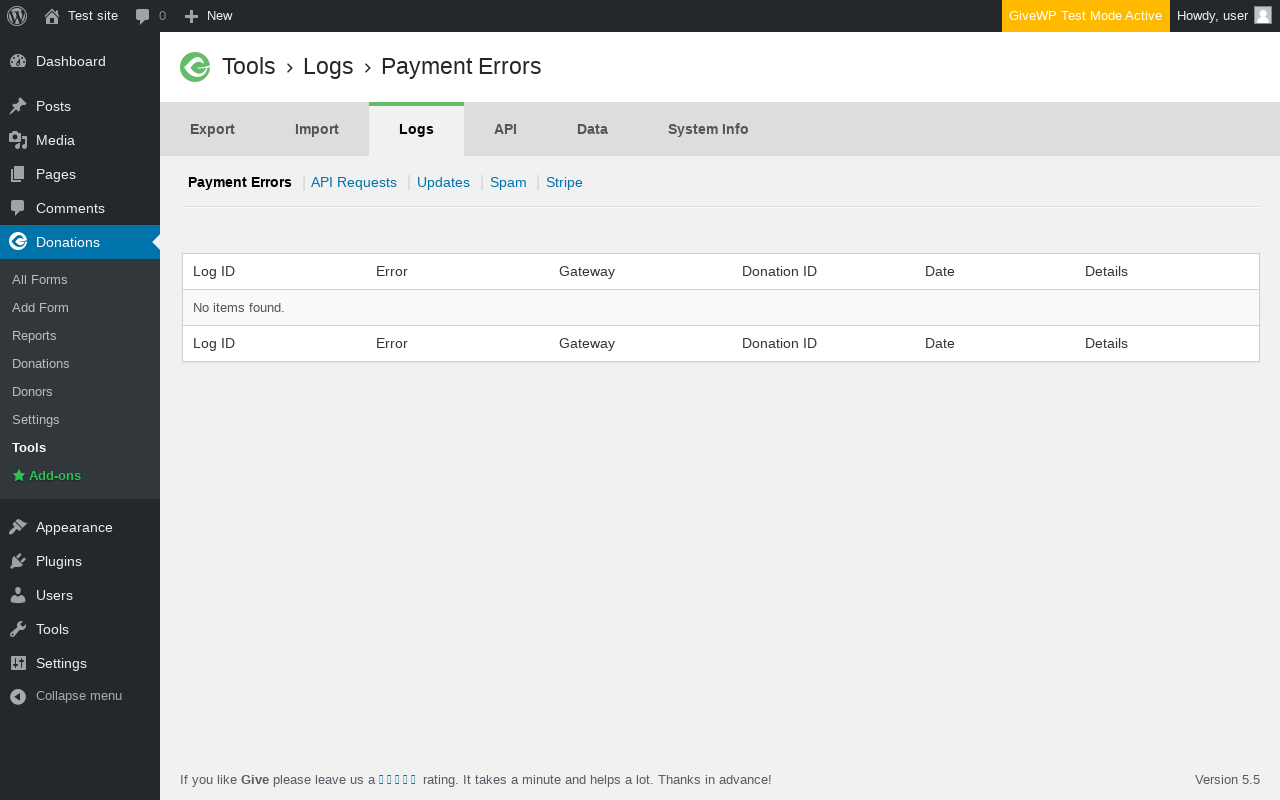This screenshot has height=800, width=1280.
Task: Open Donations Settings submenu item
Action: 80,419
